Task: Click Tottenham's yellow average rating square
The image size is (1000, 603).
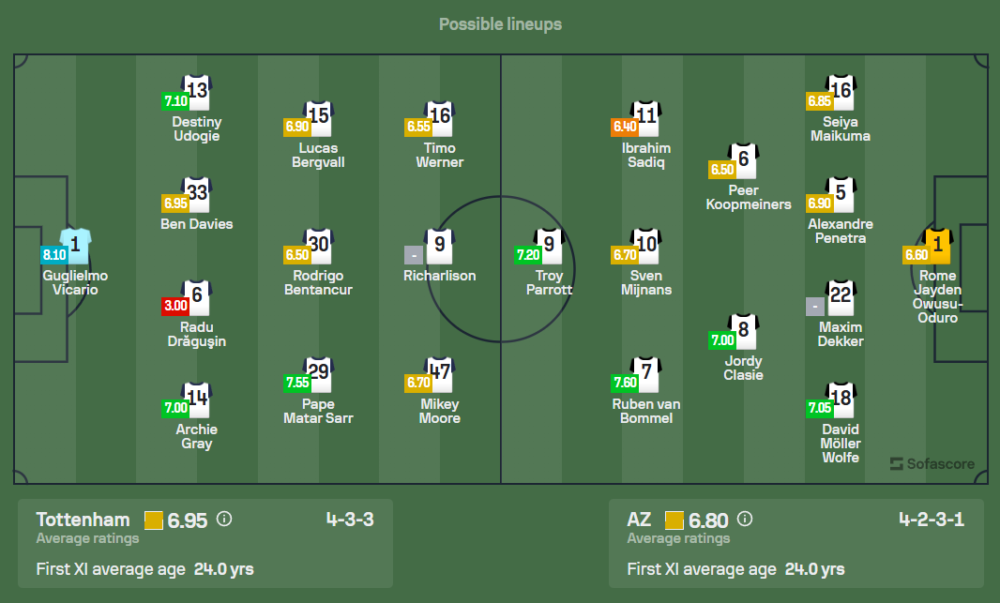Action: tap(154, 520)
